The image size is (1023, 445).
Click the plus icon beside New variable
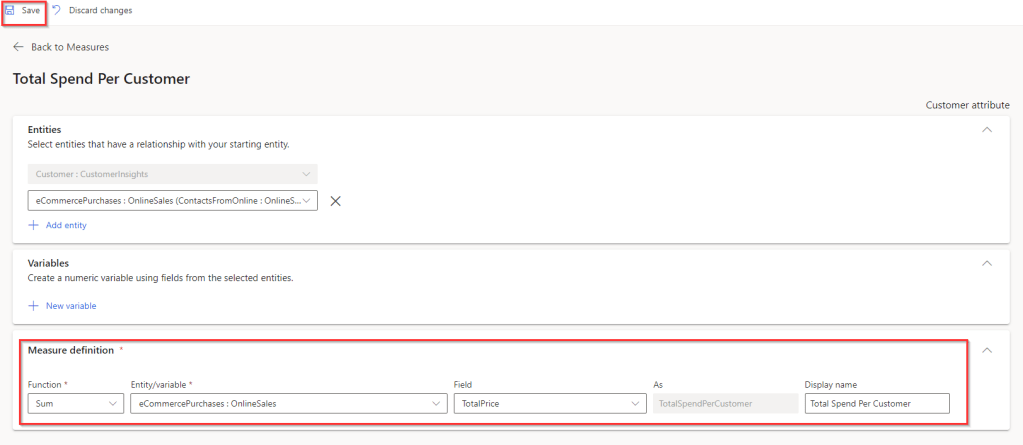coord(33,306)
